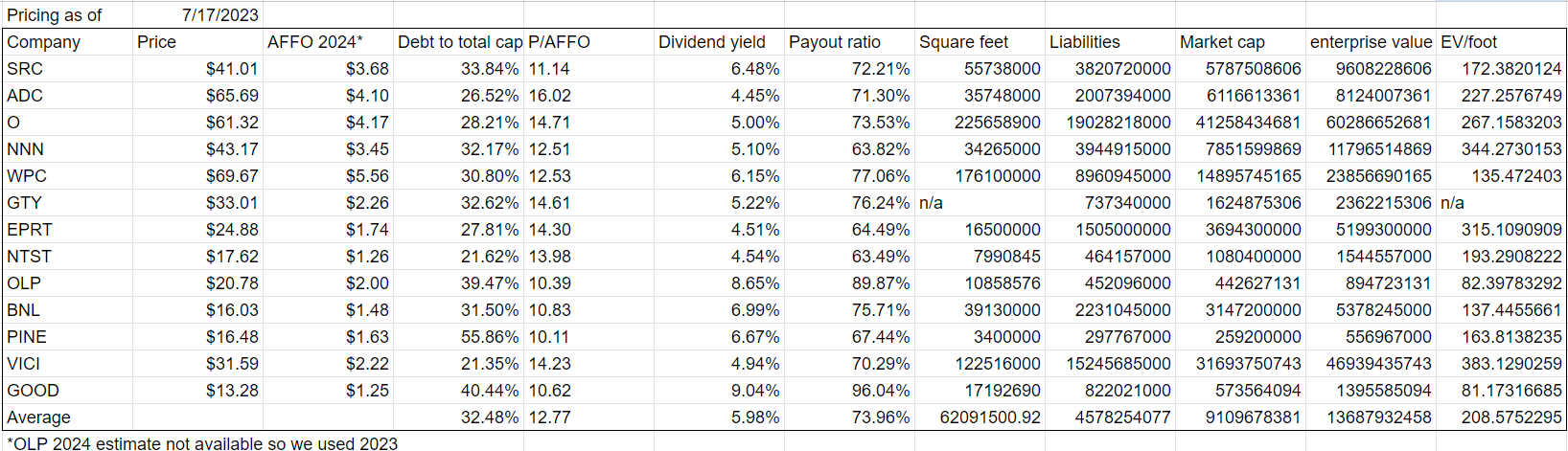
Task: Select the "Dividend yield" header cell
Action: pos(712,42)
